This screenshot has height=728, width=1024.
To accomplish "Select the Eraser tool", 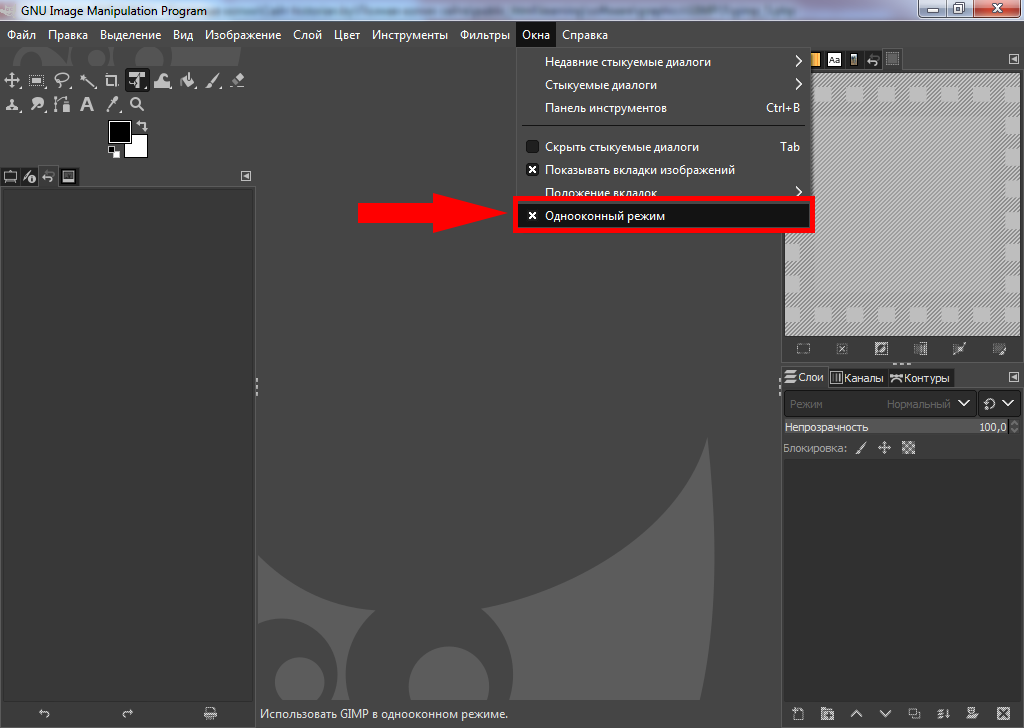I will (x=237, y=81).
